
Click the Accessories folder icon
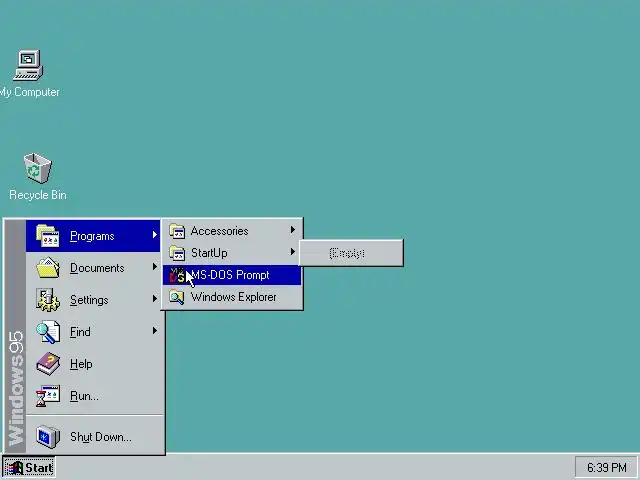(x=177, y=231)
